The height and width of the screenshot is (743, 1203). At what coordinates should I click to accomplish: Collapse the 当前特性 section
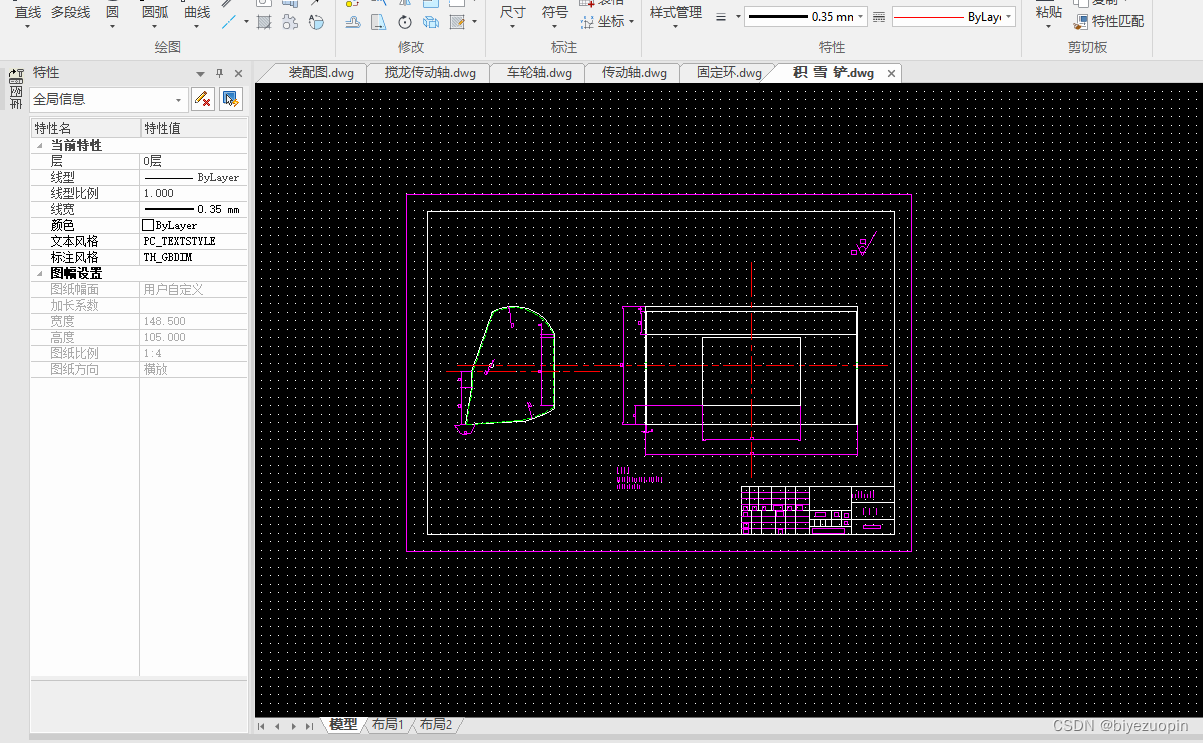[x=41, y=145]
